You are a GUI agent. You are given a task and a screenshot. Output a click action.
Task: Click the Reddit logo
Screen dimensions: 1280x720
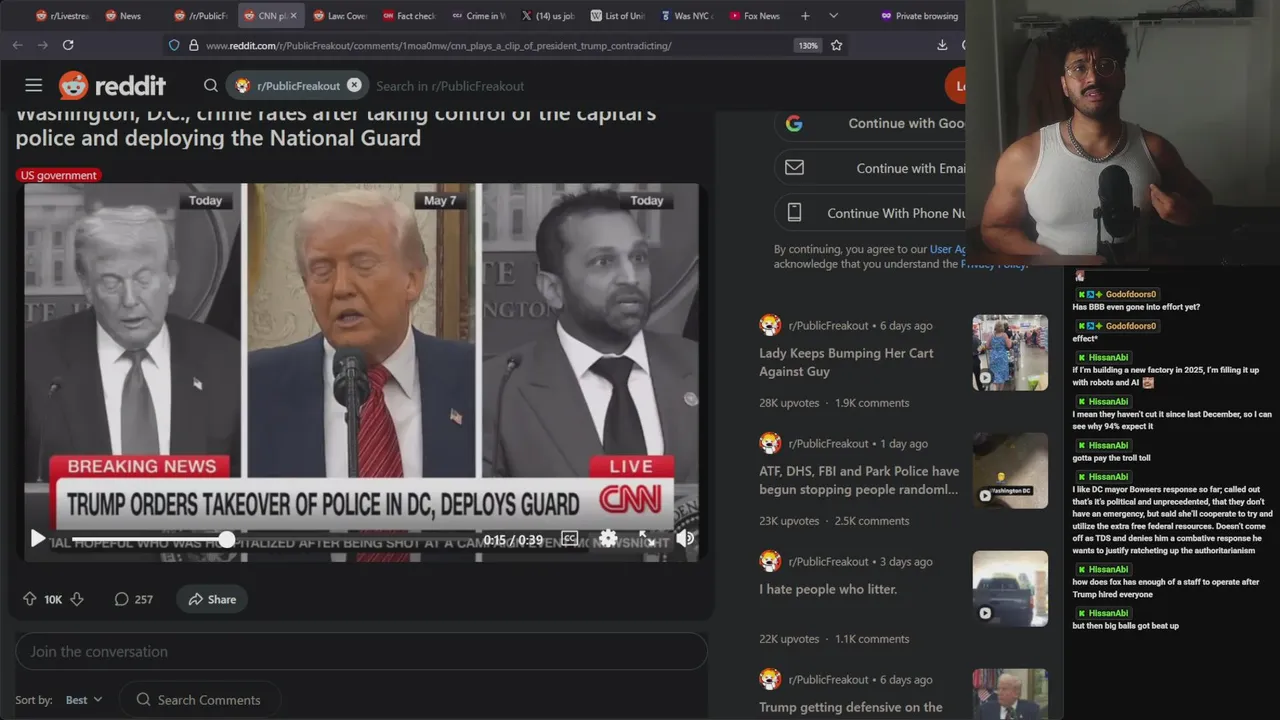point(112,86)
